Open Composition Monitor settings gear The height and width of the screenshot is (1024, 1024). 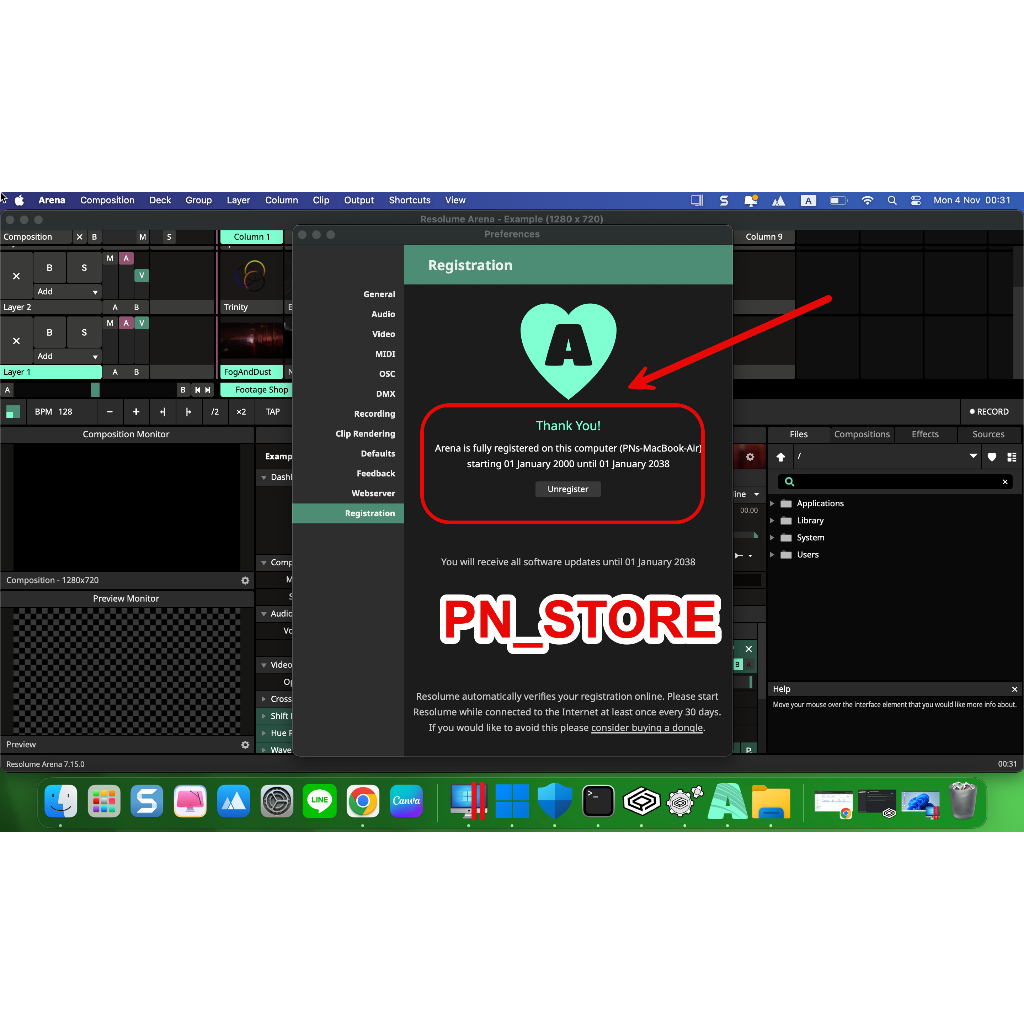click(245, 581)
